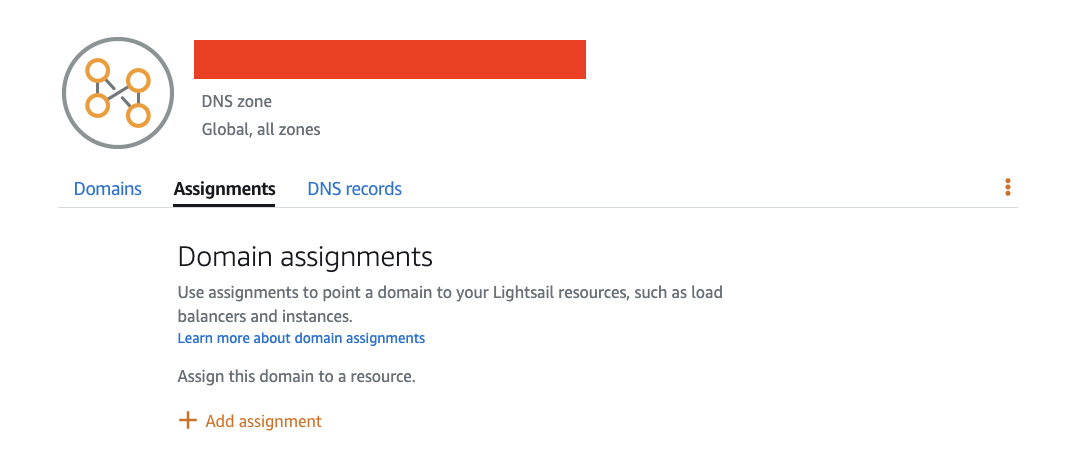Click the orange plus icon

click(187, 421)
